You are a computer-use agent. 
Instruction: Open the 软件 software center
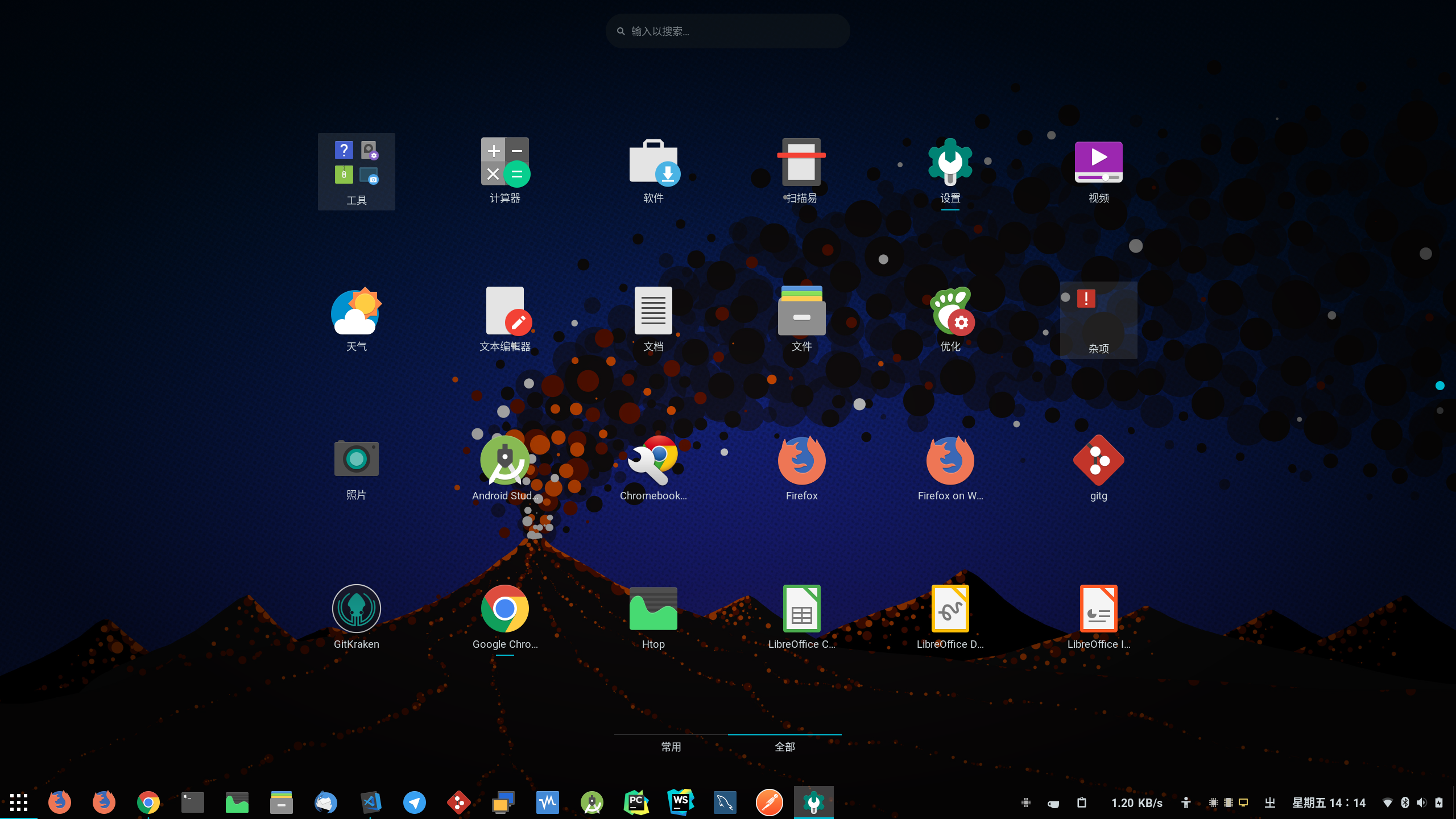point(653,171)
